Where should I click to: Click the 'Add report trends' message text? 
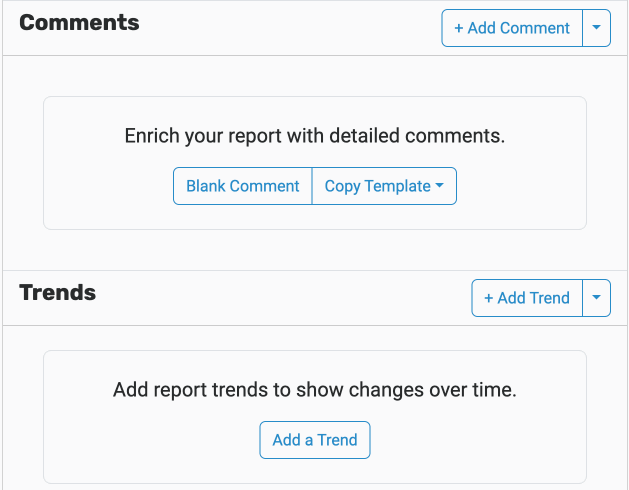click(x=315, y=390)
